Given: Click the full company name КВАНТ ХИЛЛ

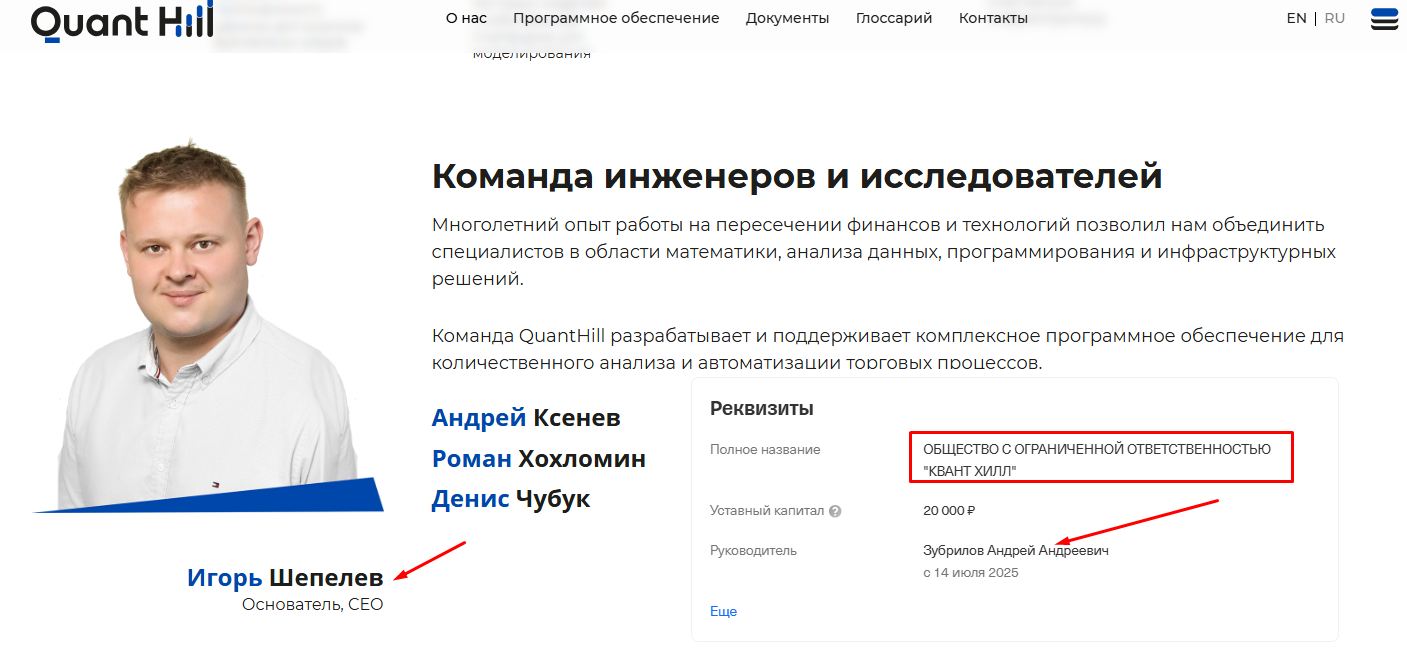Looking at the screenshot, I should click(1097, 459).
